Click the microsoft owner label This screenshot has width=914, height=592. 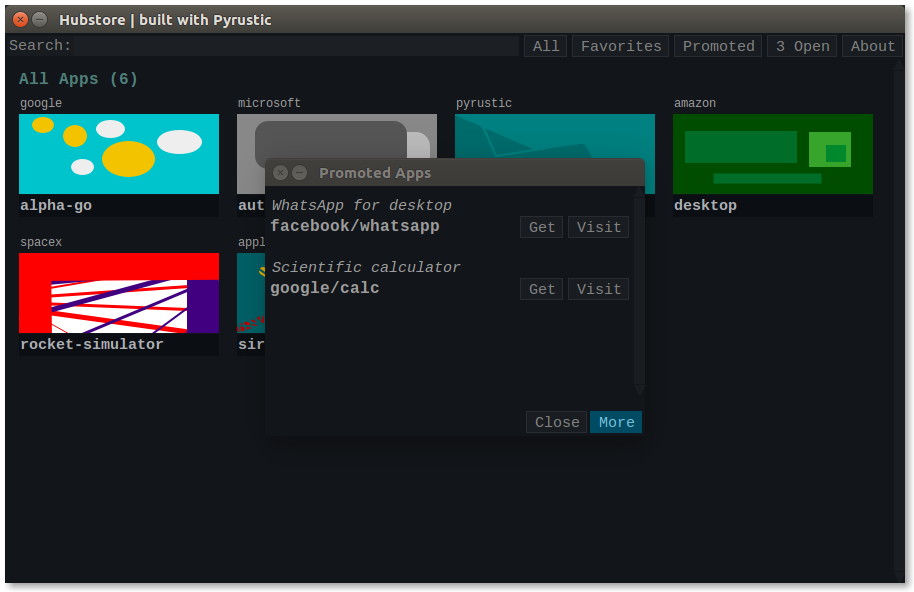[x=269, y=103]
